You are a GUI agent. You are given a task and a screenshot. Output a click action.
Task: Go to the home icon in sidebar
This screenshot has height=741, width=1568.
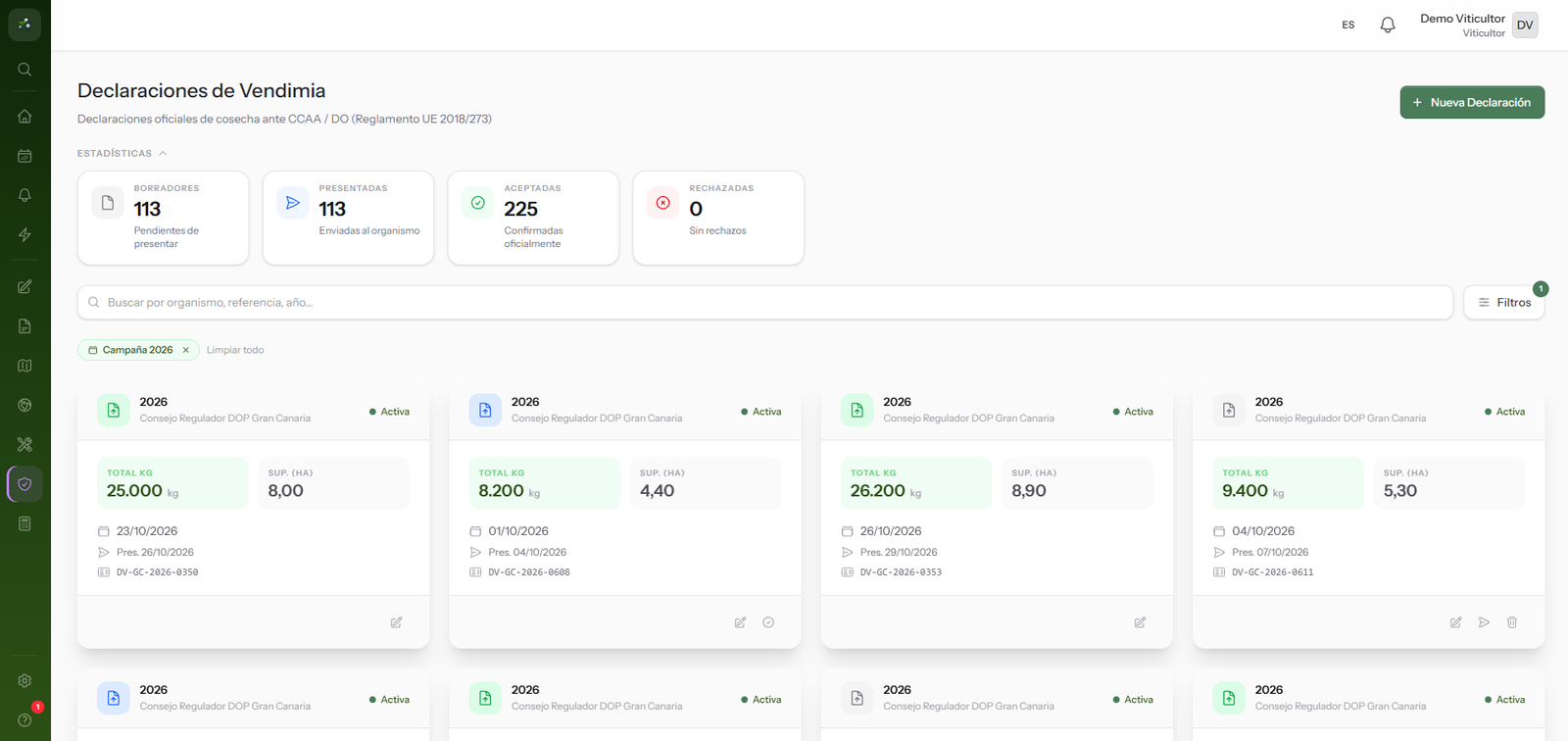tap(24, 116)
